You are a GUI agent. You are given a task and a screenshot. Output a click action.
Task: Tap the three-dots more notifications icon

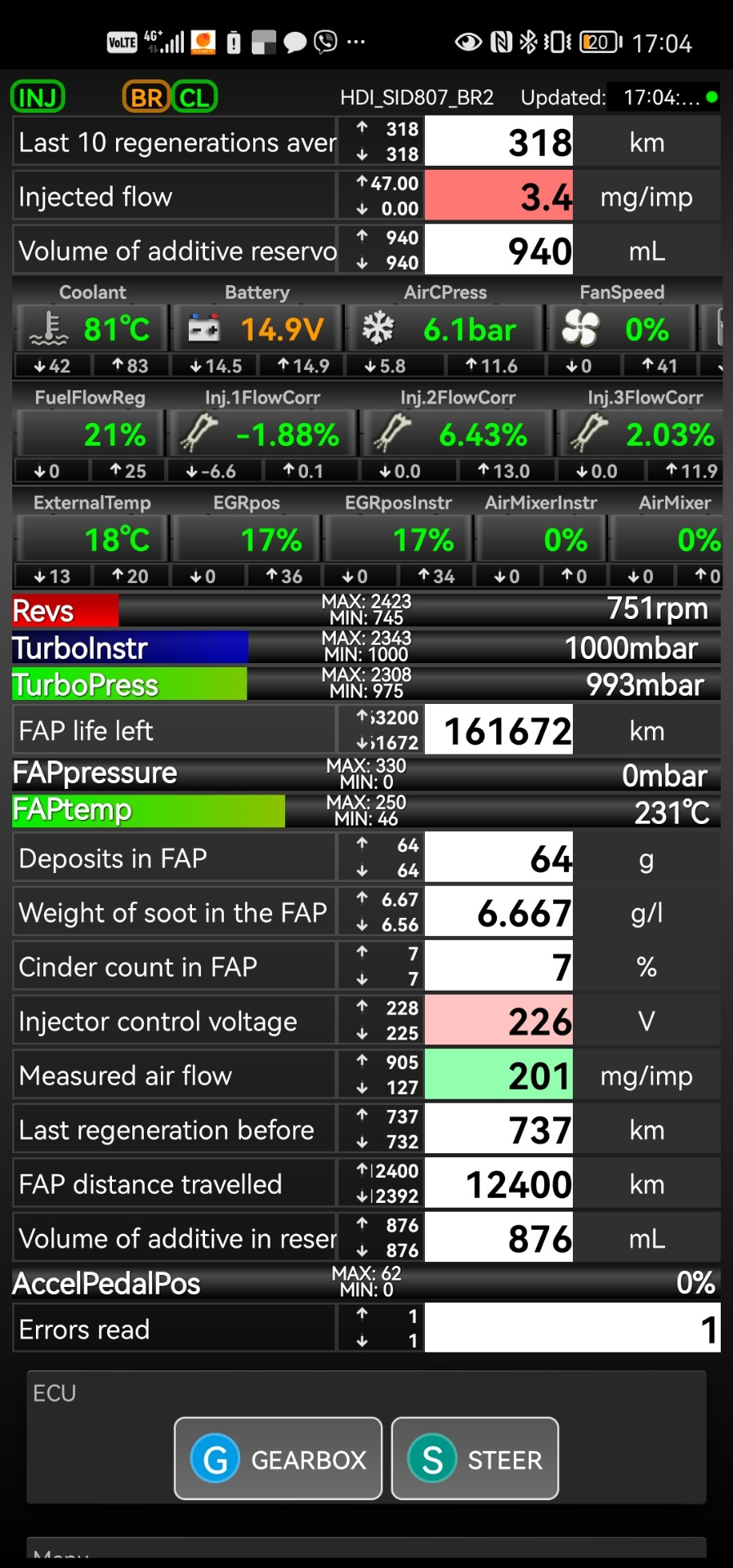pyautogui.click(x=356, y=42)
